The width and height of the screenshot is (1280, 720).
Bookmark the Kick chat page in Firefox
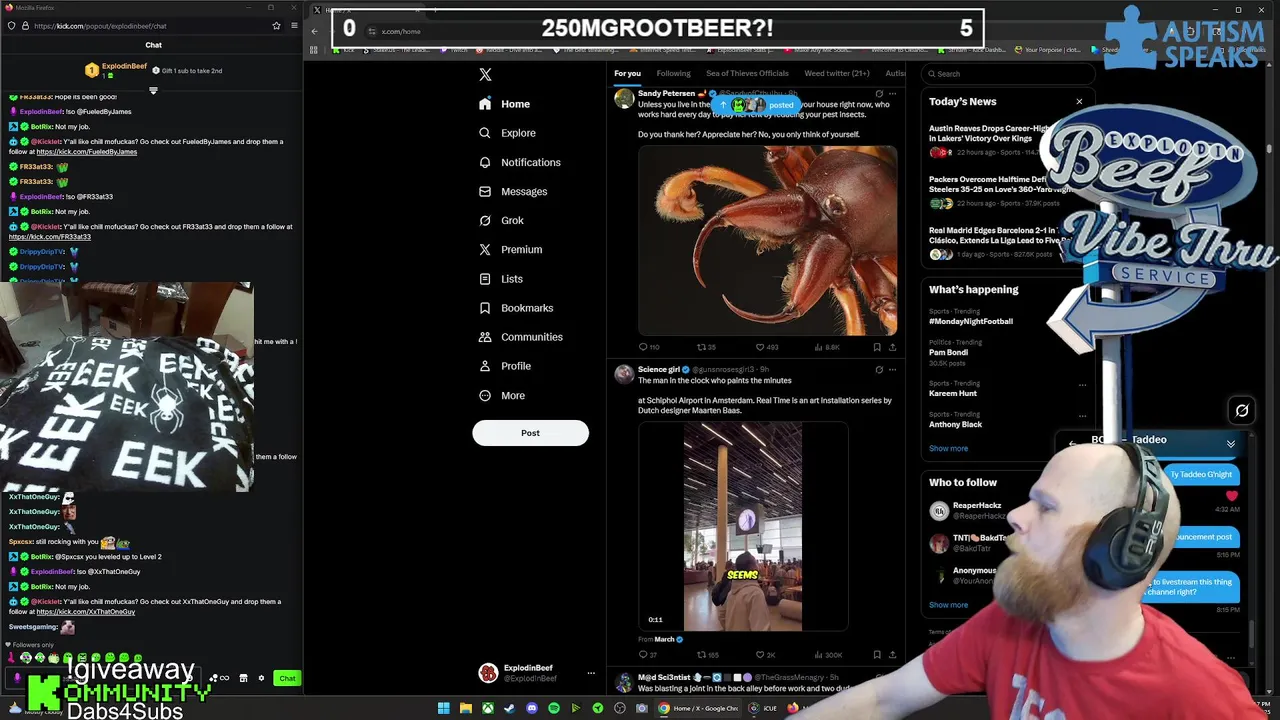click(x=276, y=26)
